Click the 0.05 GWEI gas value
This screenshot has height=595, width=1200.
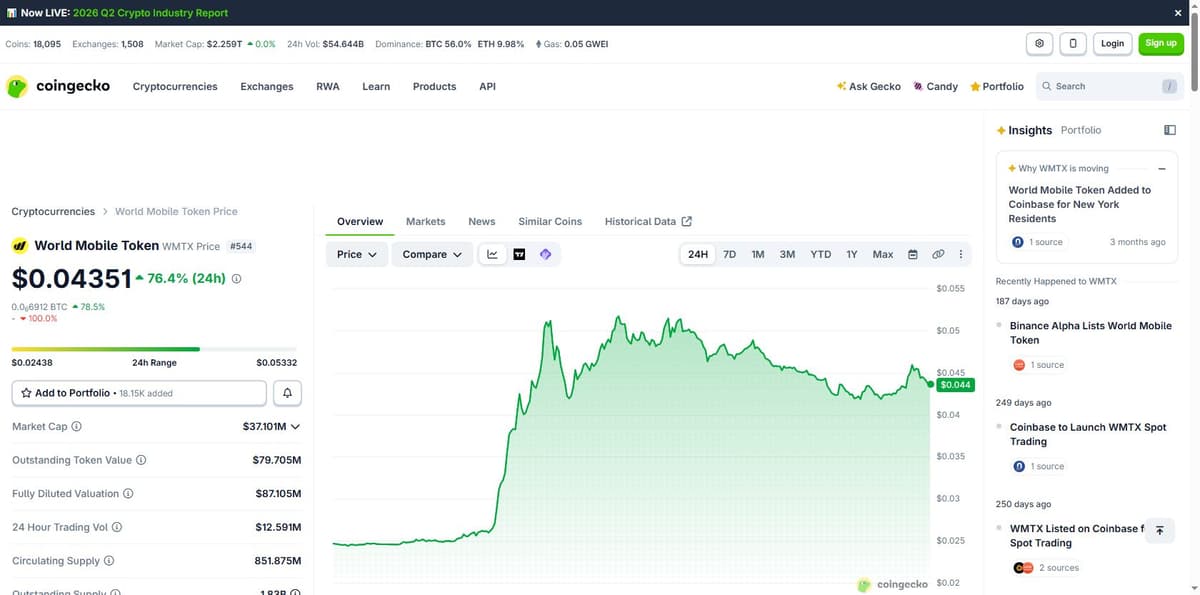point(586,44)
